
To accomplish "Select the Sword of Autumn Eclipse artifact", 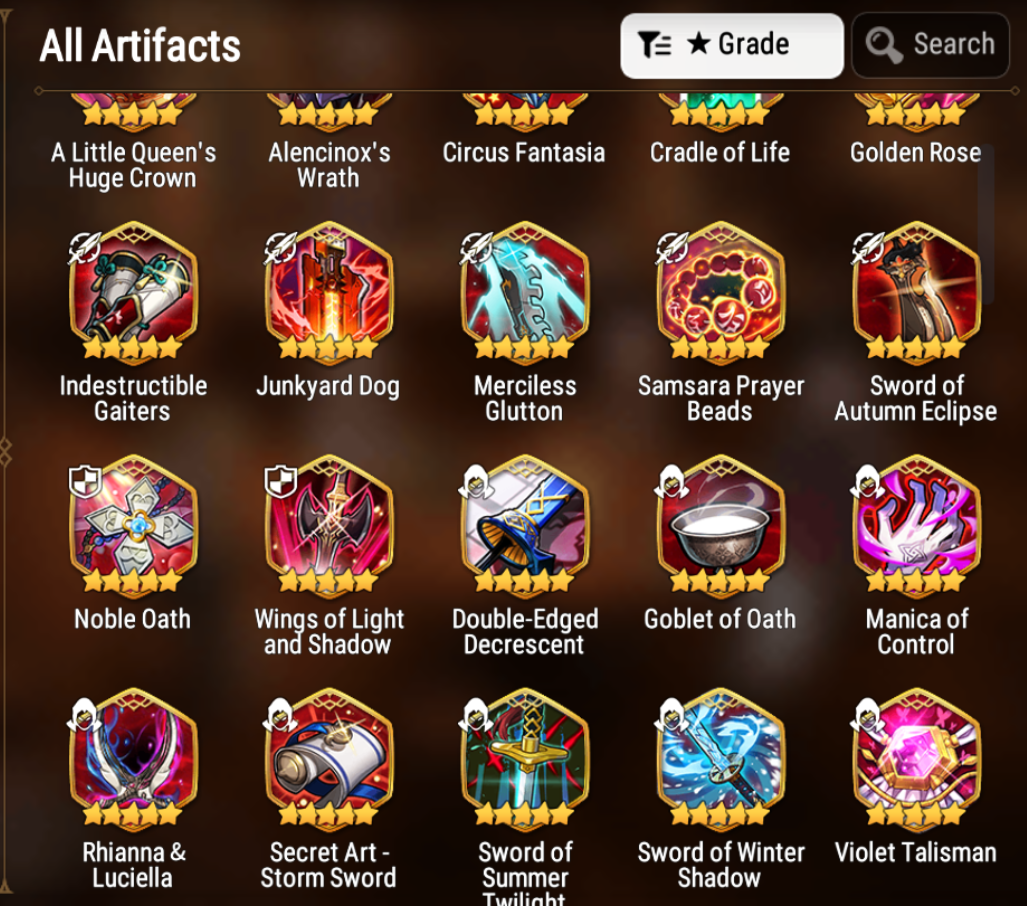I will (x=916, y=293).
